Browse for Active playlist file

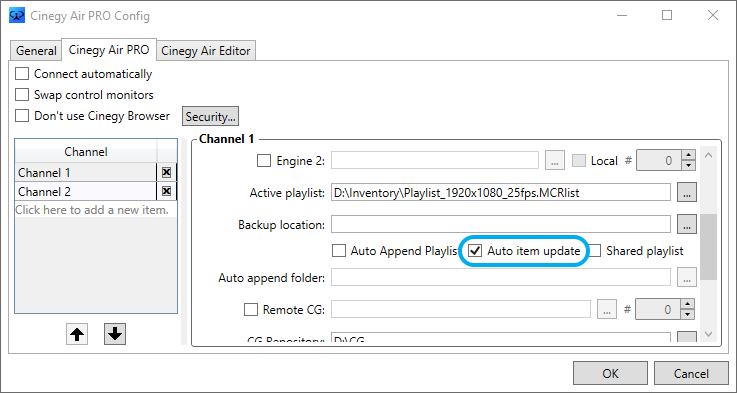(687, 192)
